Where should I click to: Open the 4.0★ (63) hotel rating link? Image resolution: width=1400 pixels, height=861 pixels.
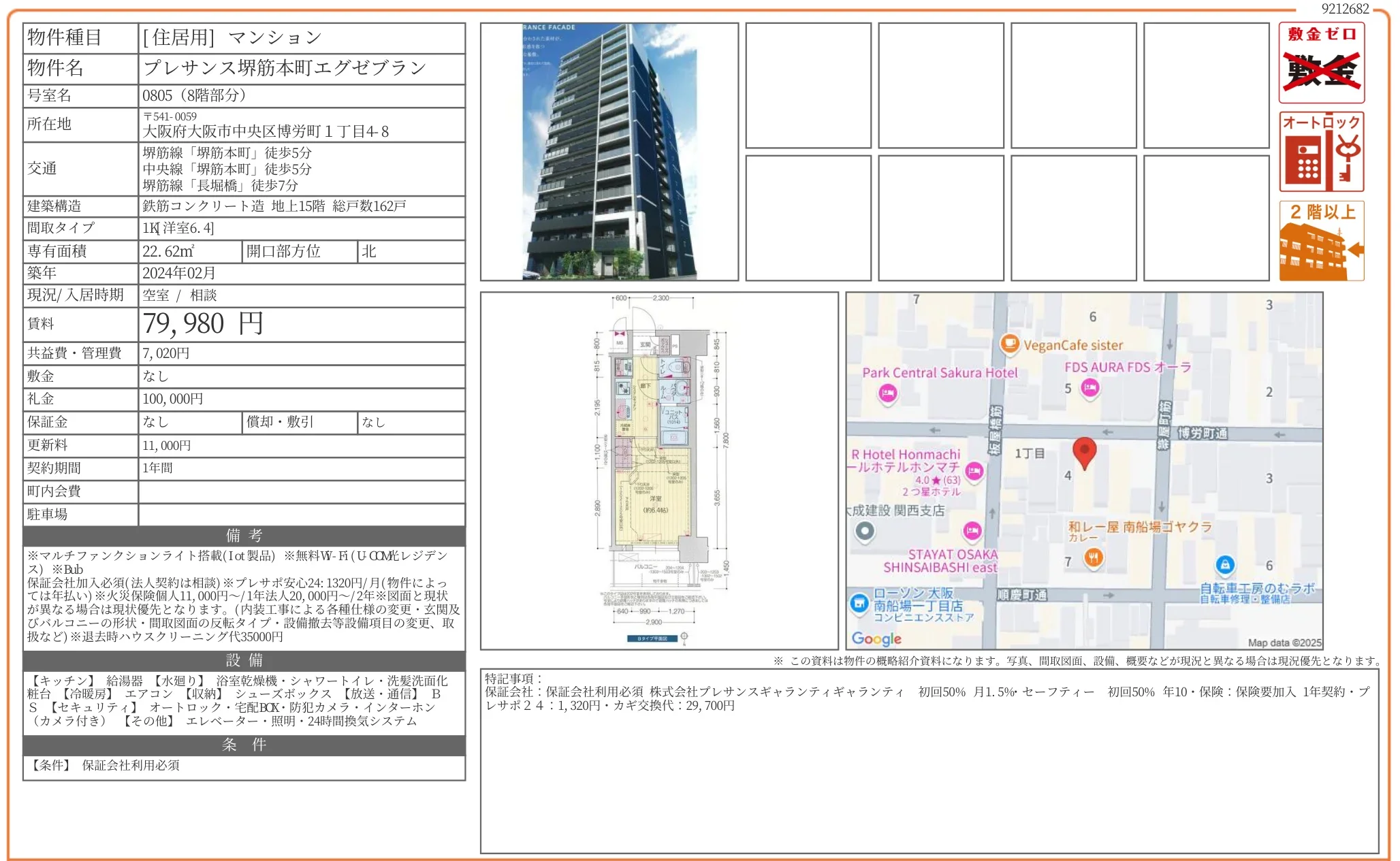click(x=937, y=480)
